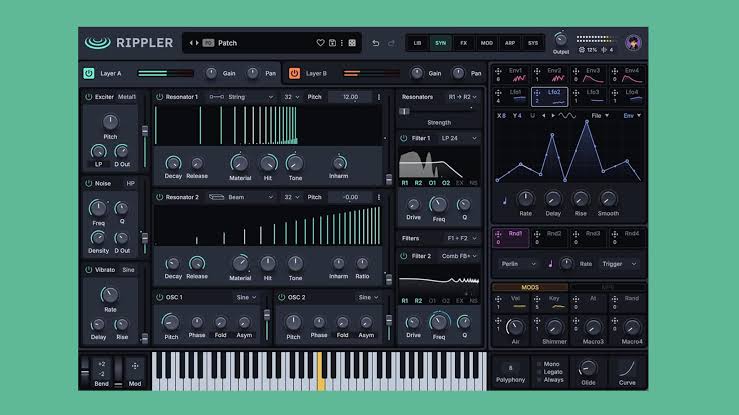Switch to the FX tab

pyautogui.click(x=463, y=43)
